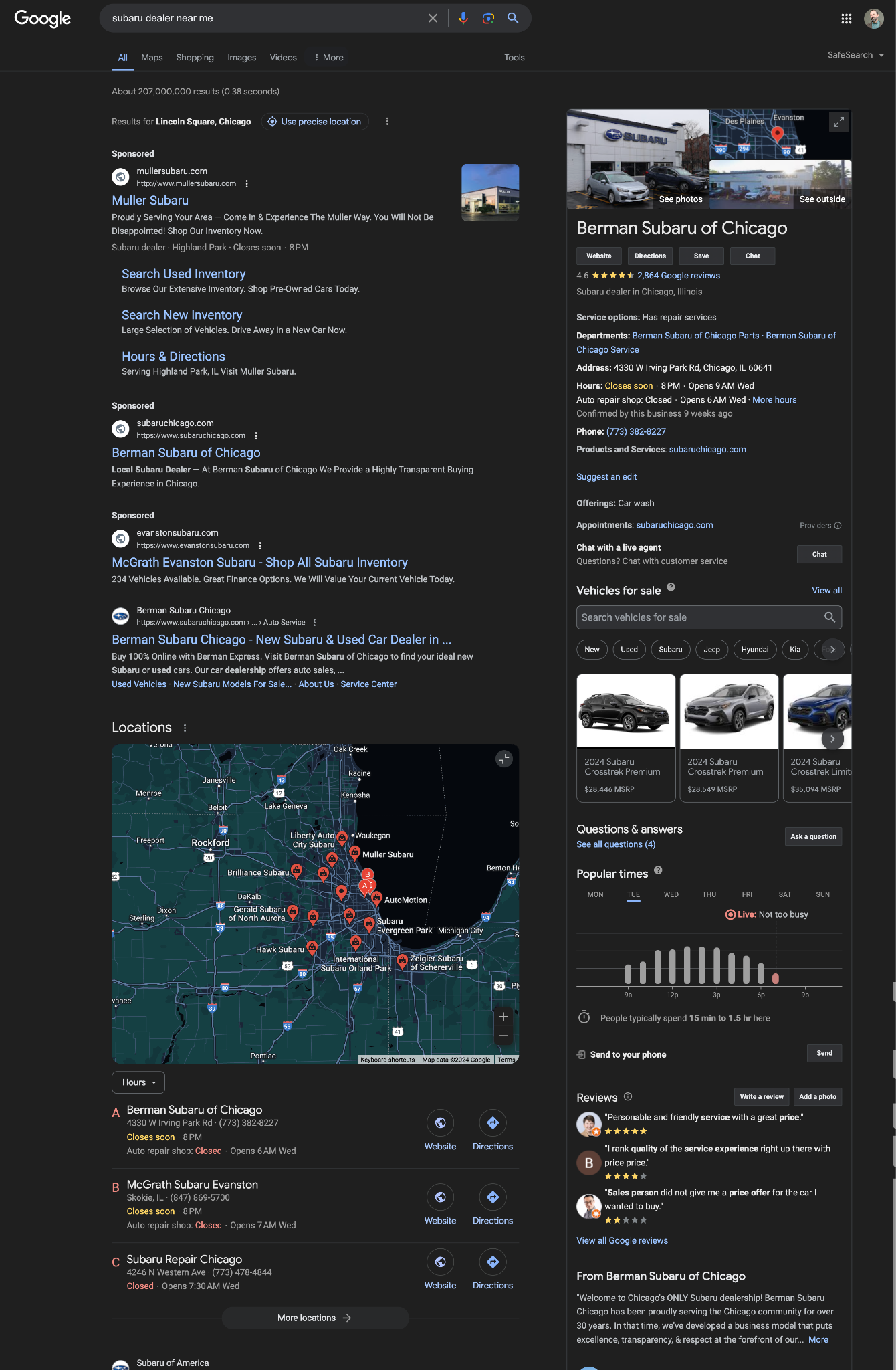Screen dimensions: 896x1370
Task: Clear the search box text
Action: 433,18
